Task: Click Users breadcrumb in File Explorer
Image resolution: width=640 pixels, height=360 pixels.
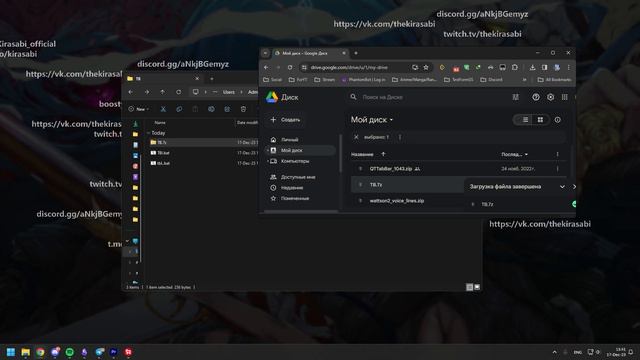Action: (229, 92)
